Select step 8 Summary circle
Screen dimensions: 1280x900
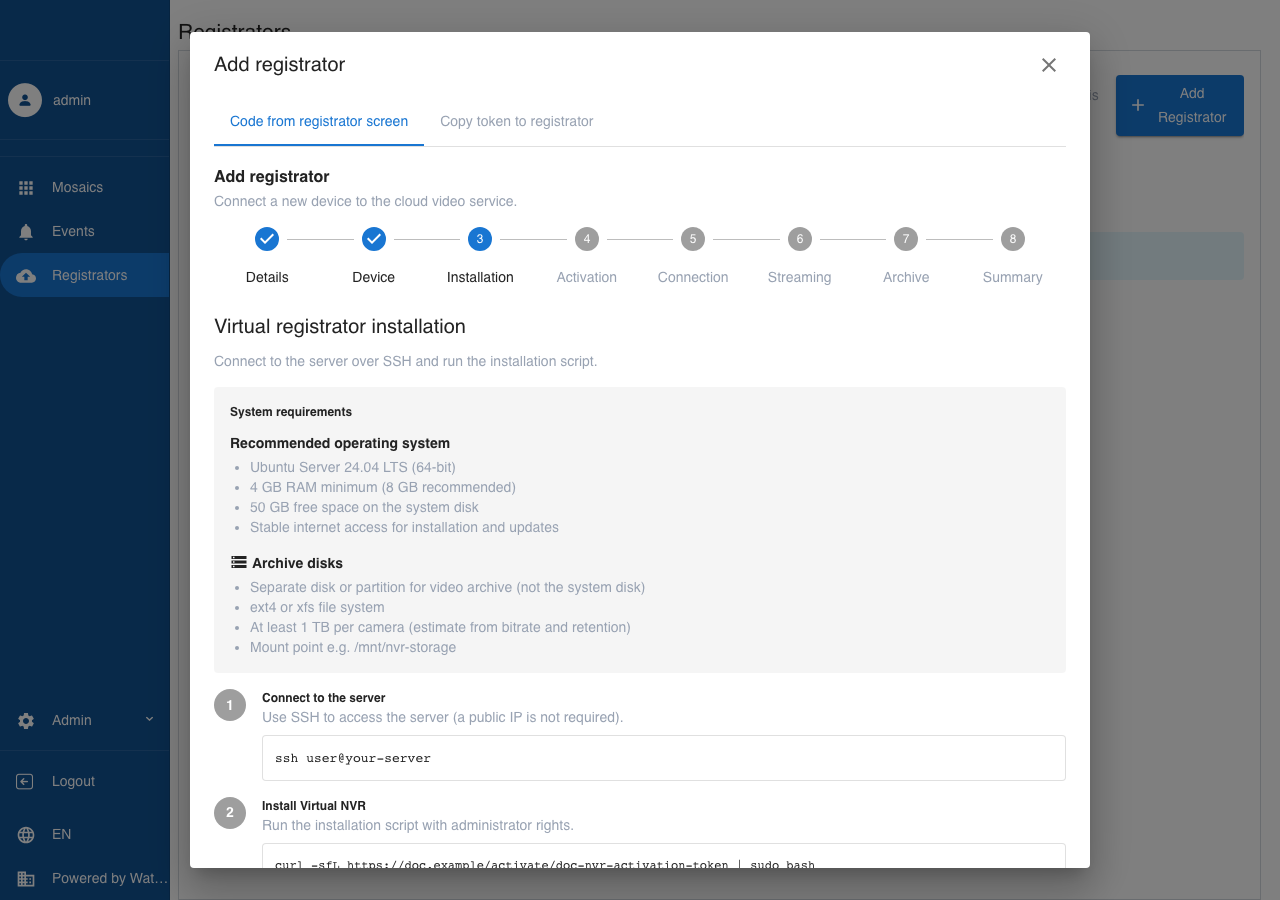1013,239
